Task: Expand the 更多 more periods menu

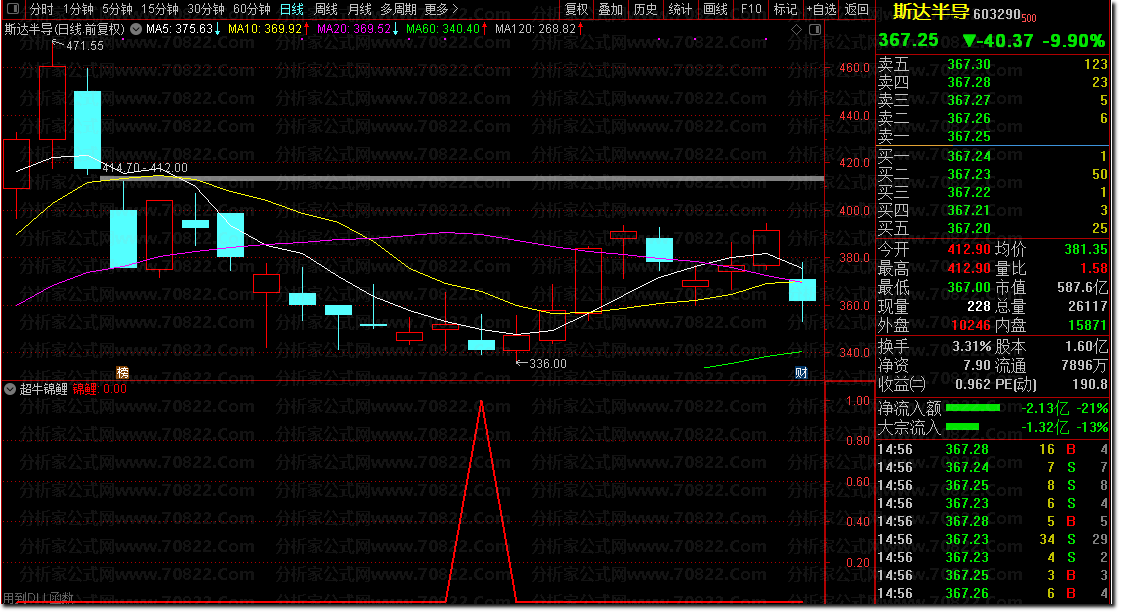Action: (x=440, y=9)
